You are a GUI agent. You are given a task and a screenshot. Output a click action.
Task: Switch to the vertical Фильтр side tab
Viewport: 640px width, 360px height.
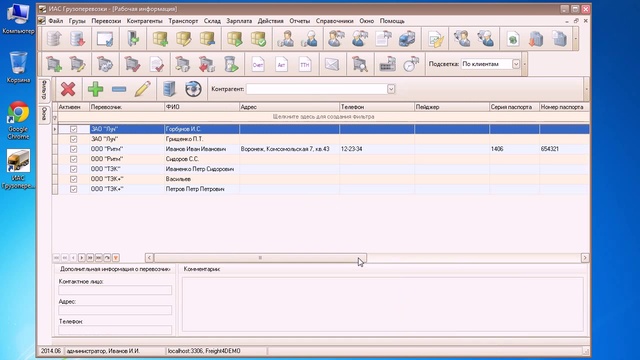click(x=44, y=90)
